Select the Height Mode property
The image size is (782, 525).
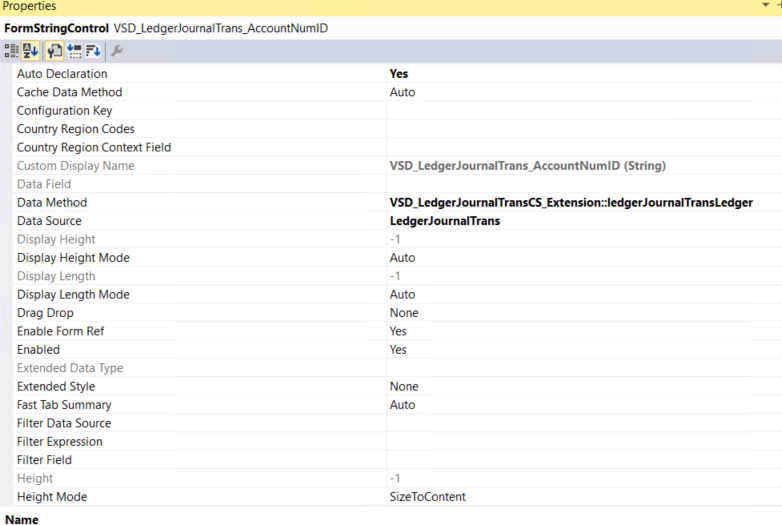tap(52, 497)
